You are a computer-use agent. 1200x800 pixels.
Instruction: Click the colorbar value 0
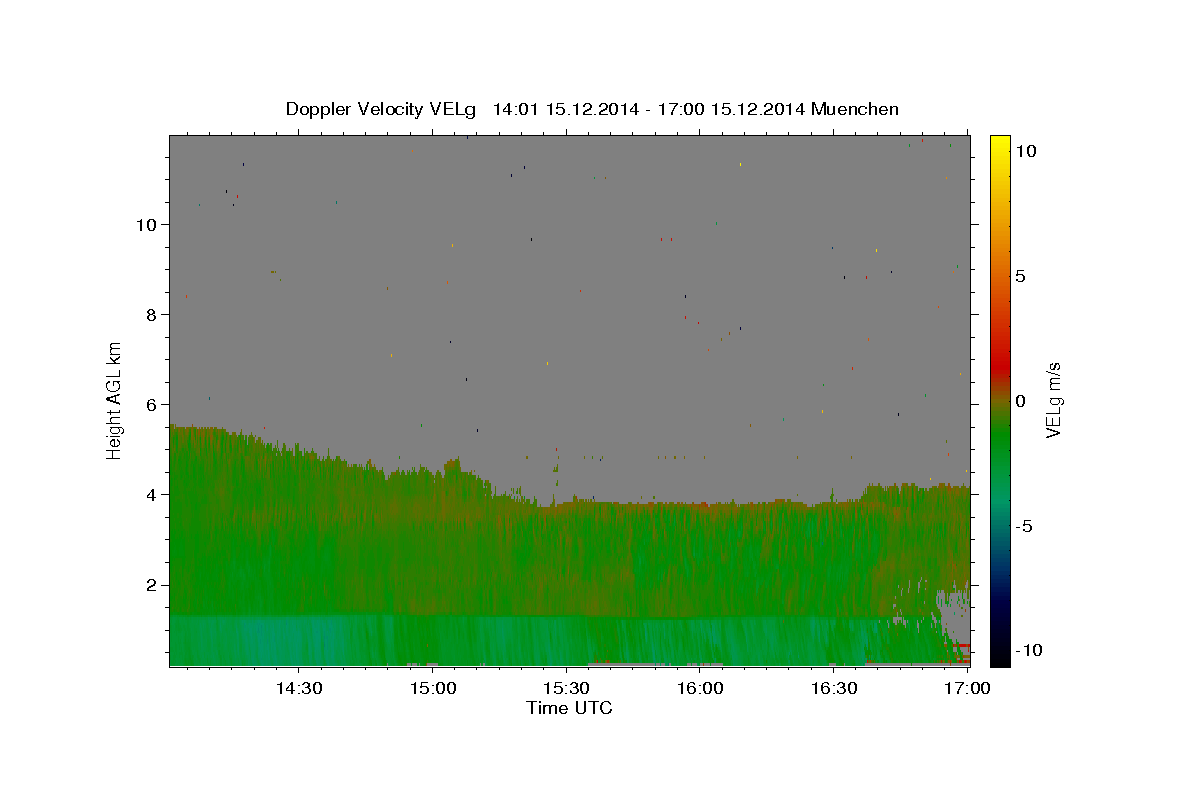pos(1020,401)
